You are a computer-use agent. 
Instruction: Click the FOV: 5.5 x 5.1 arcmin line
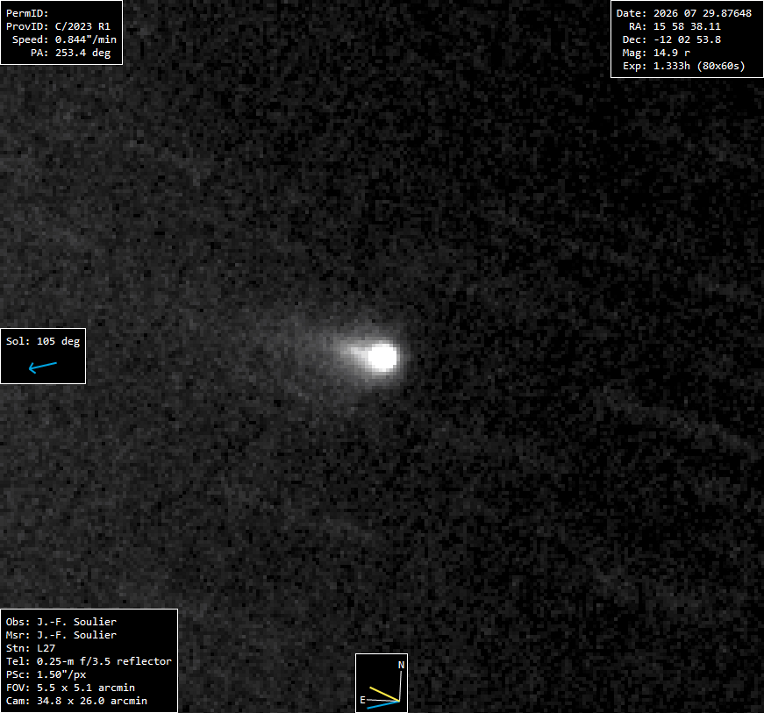(70, 688)
